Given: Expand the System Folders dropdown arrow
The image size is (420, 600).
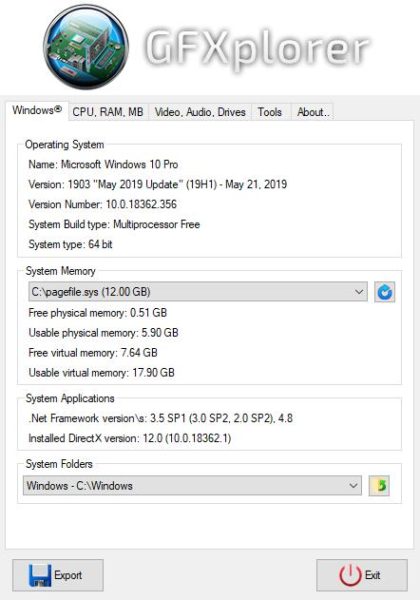Looking at the screenshot, I should 353,486.
